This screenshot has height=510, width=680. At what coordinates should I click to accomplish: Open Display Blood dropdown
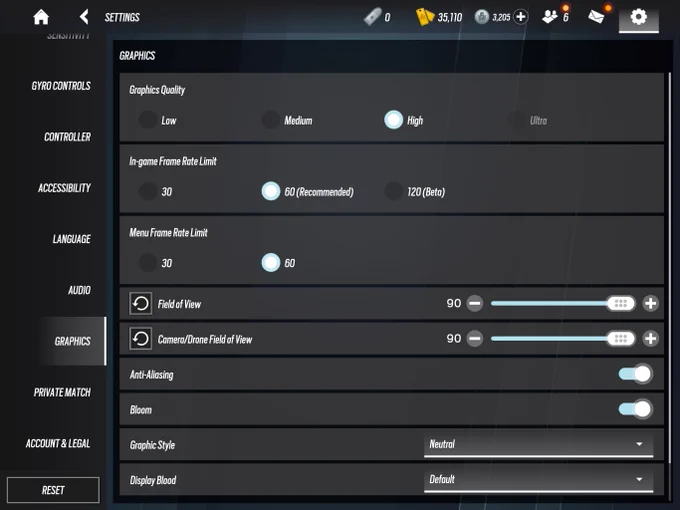pos(538,480)
